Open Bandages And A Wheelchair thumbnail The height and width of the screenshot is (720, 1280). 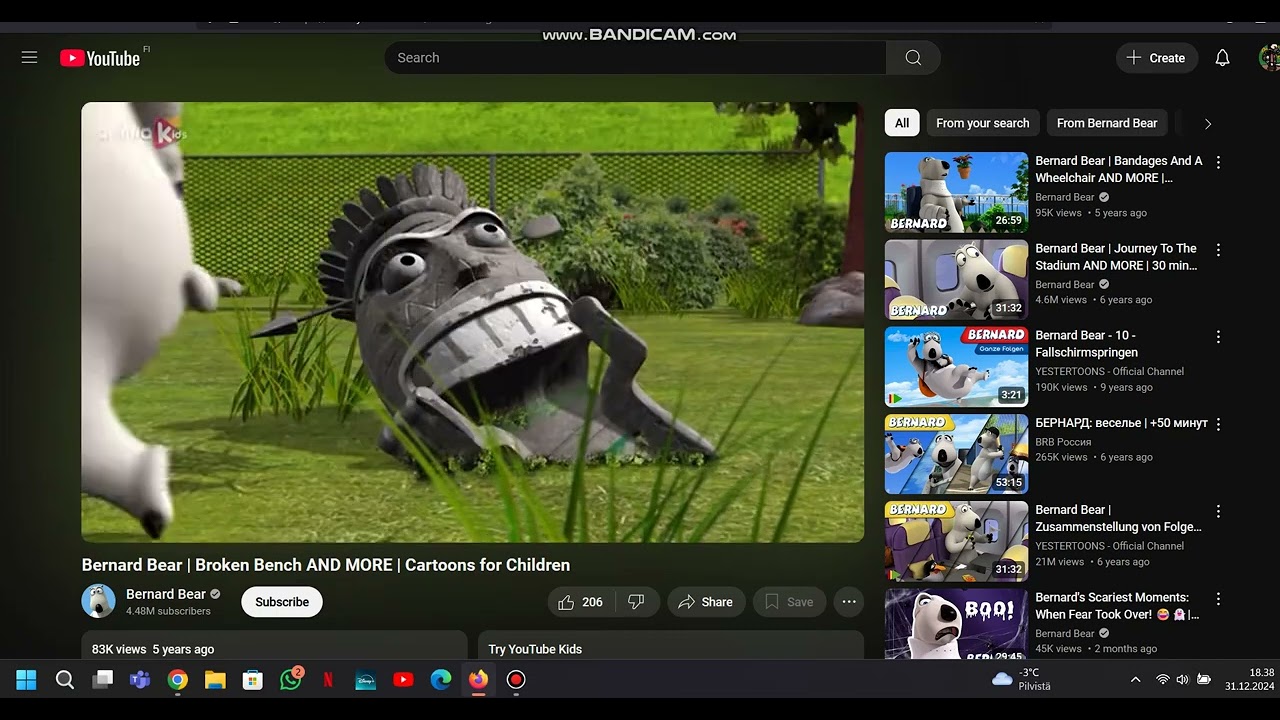[956, 192]
